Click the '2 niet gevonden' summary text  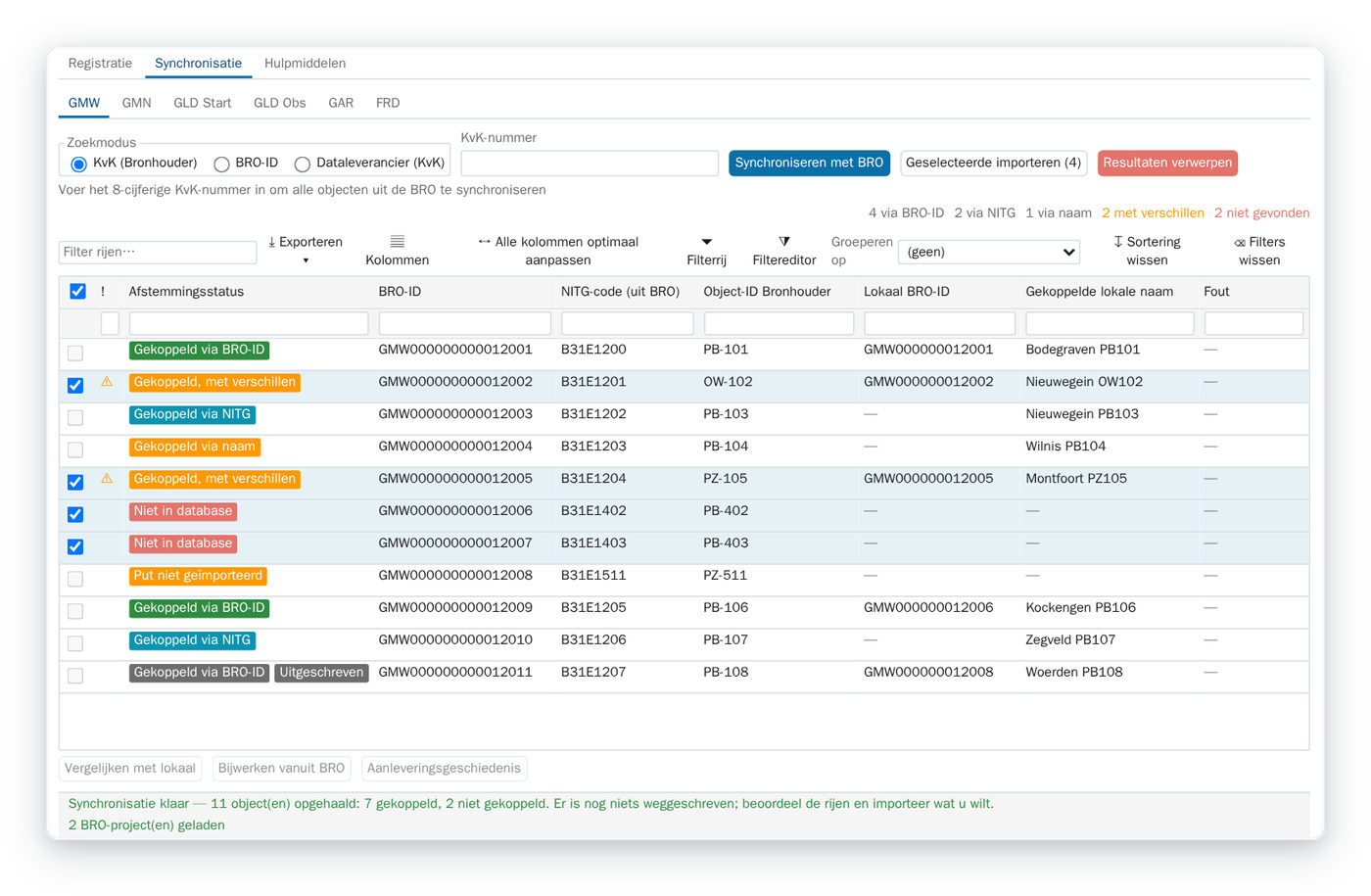point(1261,212)
